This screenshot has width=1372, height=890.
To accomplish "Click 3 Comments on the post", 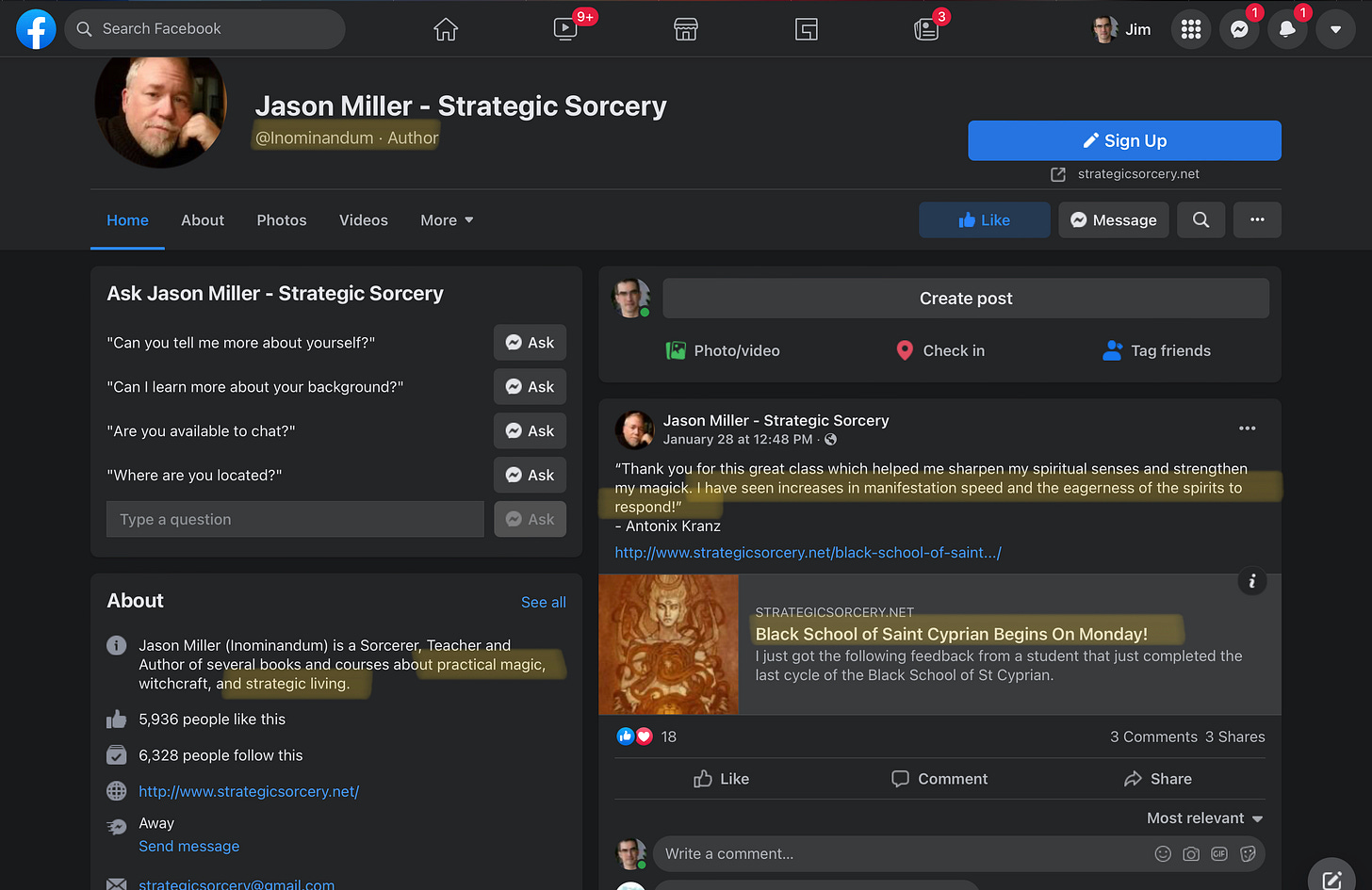I will coord(1153,737).
